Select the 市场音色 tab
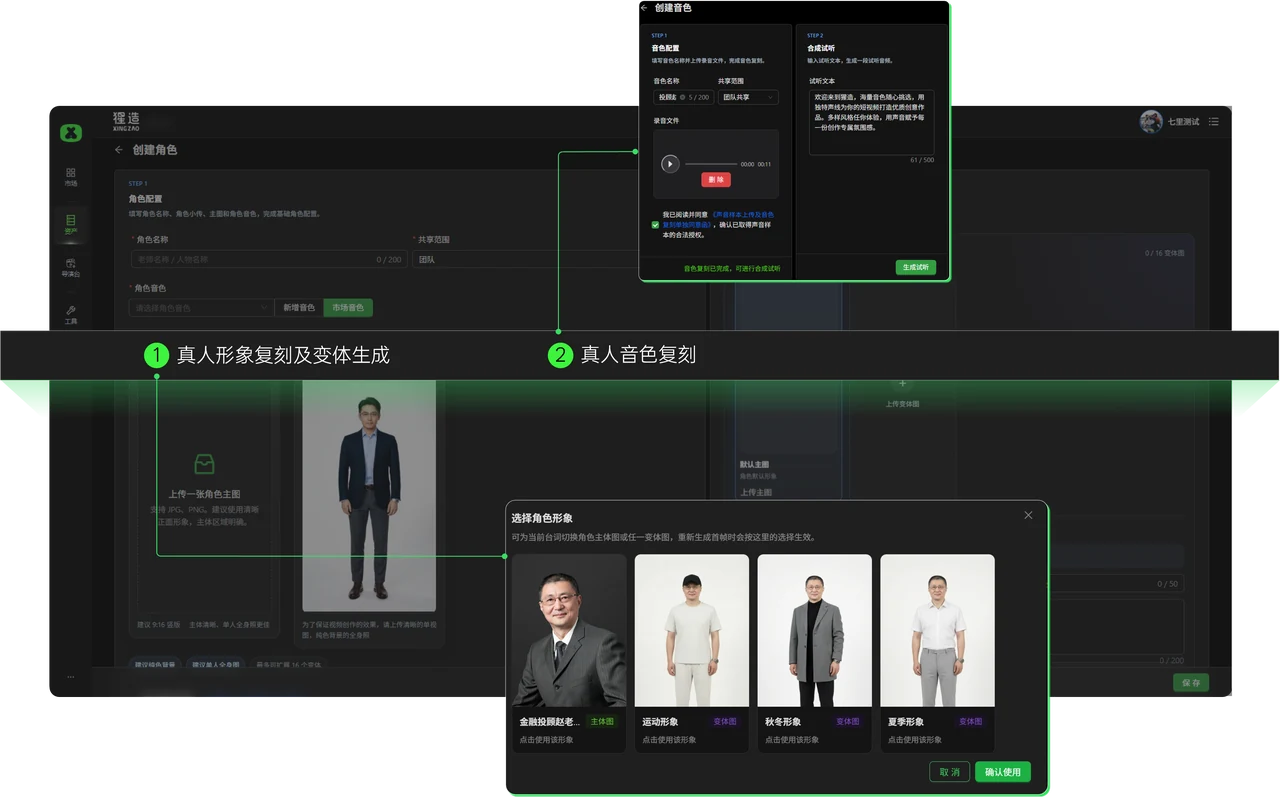 click(x=348, y=308)
